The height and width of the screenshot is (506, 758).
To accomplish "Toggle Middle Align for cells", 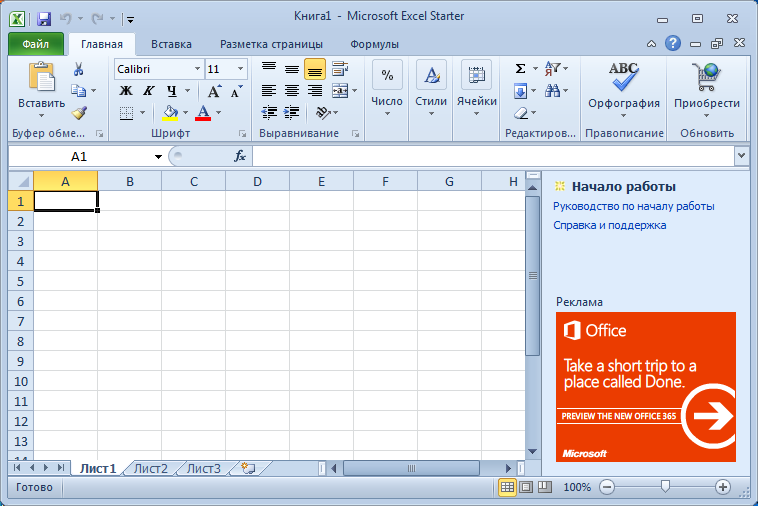I will (292, 69).
